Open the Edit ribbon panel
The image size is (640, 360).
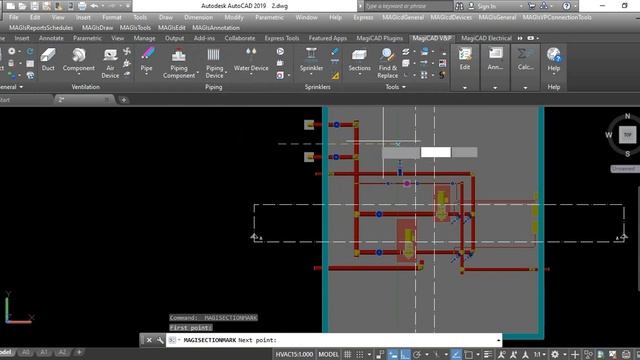(465, 60)
